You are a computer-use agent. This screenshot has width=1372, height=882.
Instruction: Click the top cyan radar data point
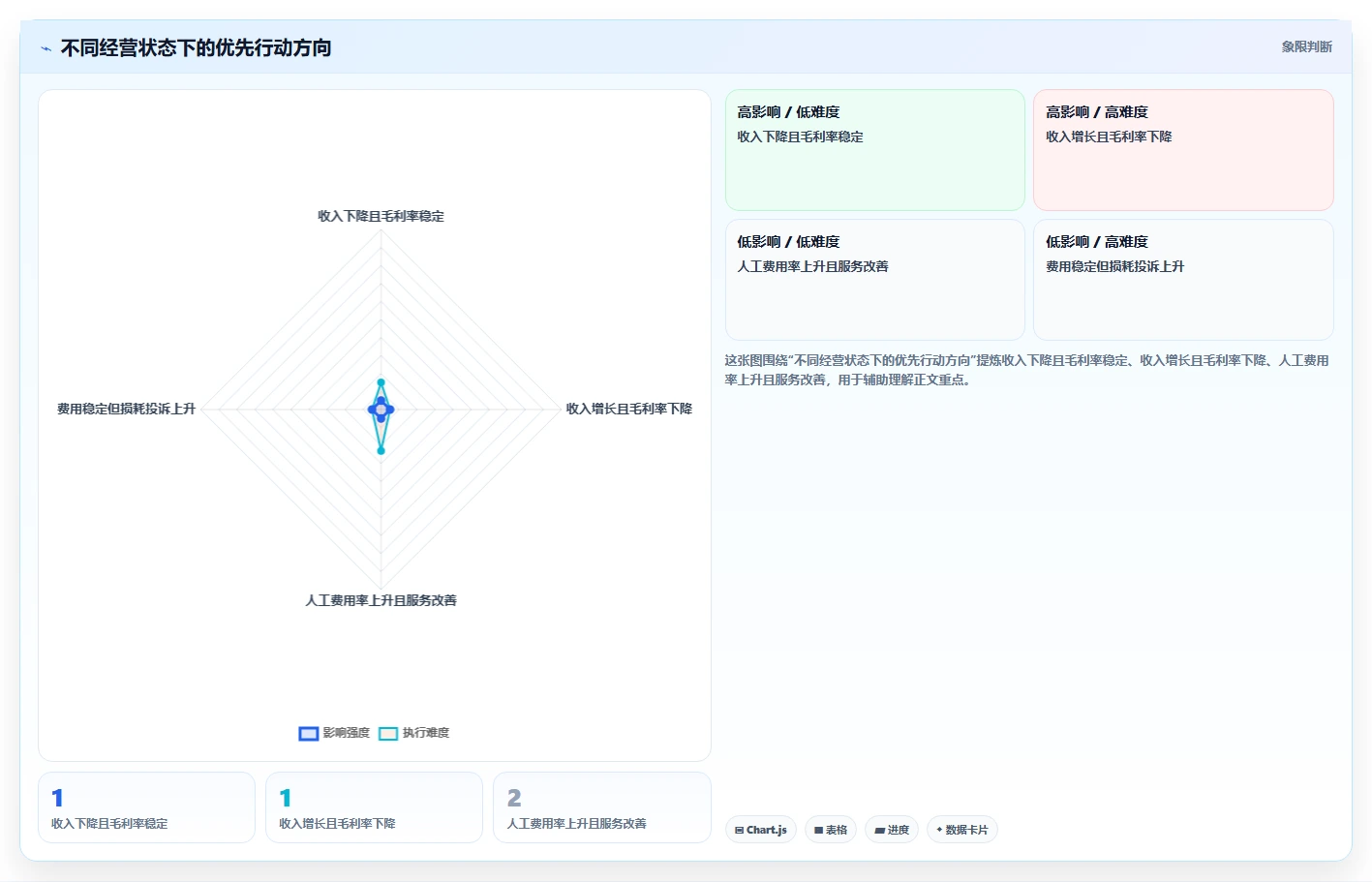coord(381,382)
